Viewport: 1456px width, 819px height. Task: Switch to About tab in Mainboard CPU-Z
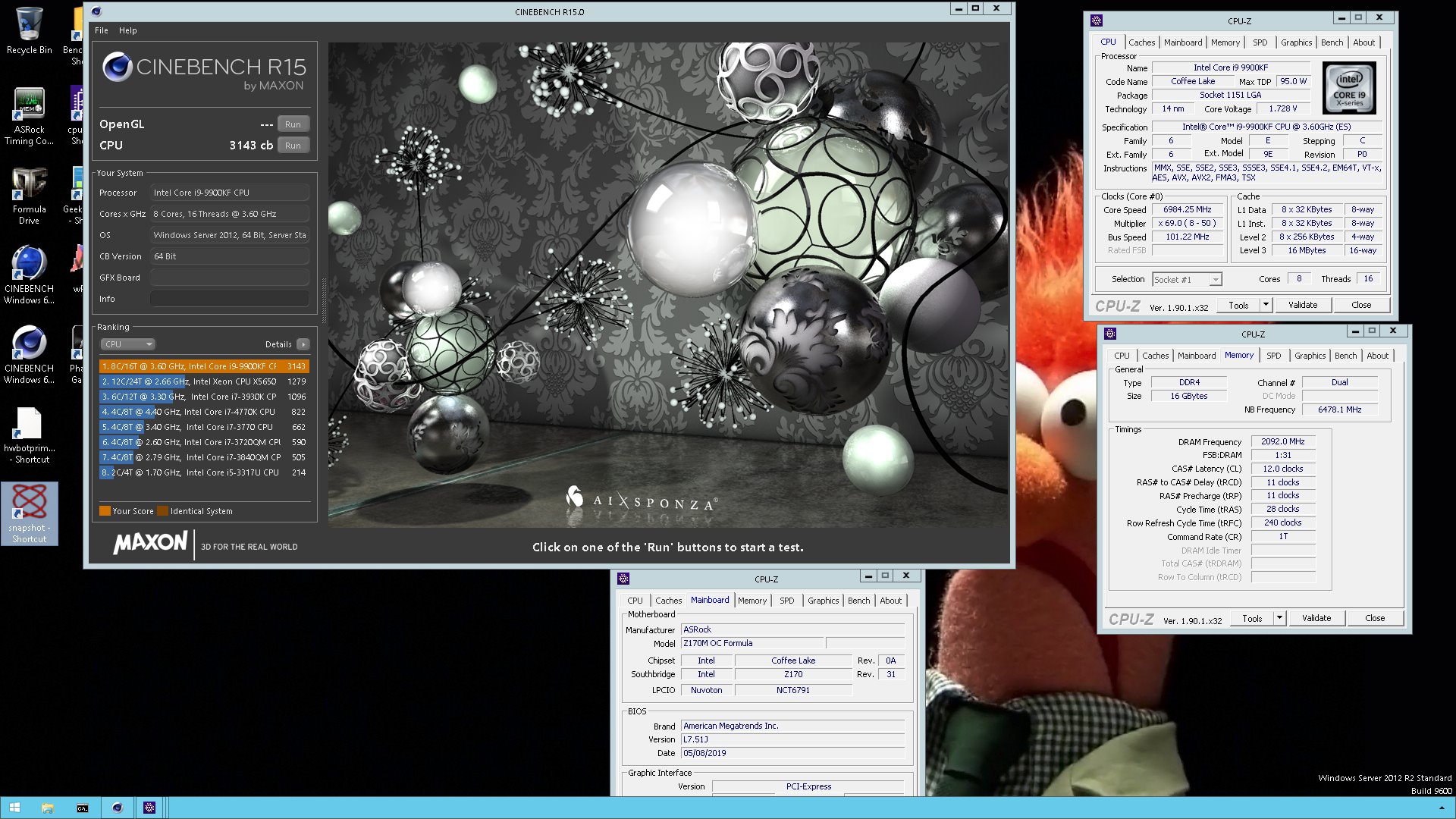point(890,601)
